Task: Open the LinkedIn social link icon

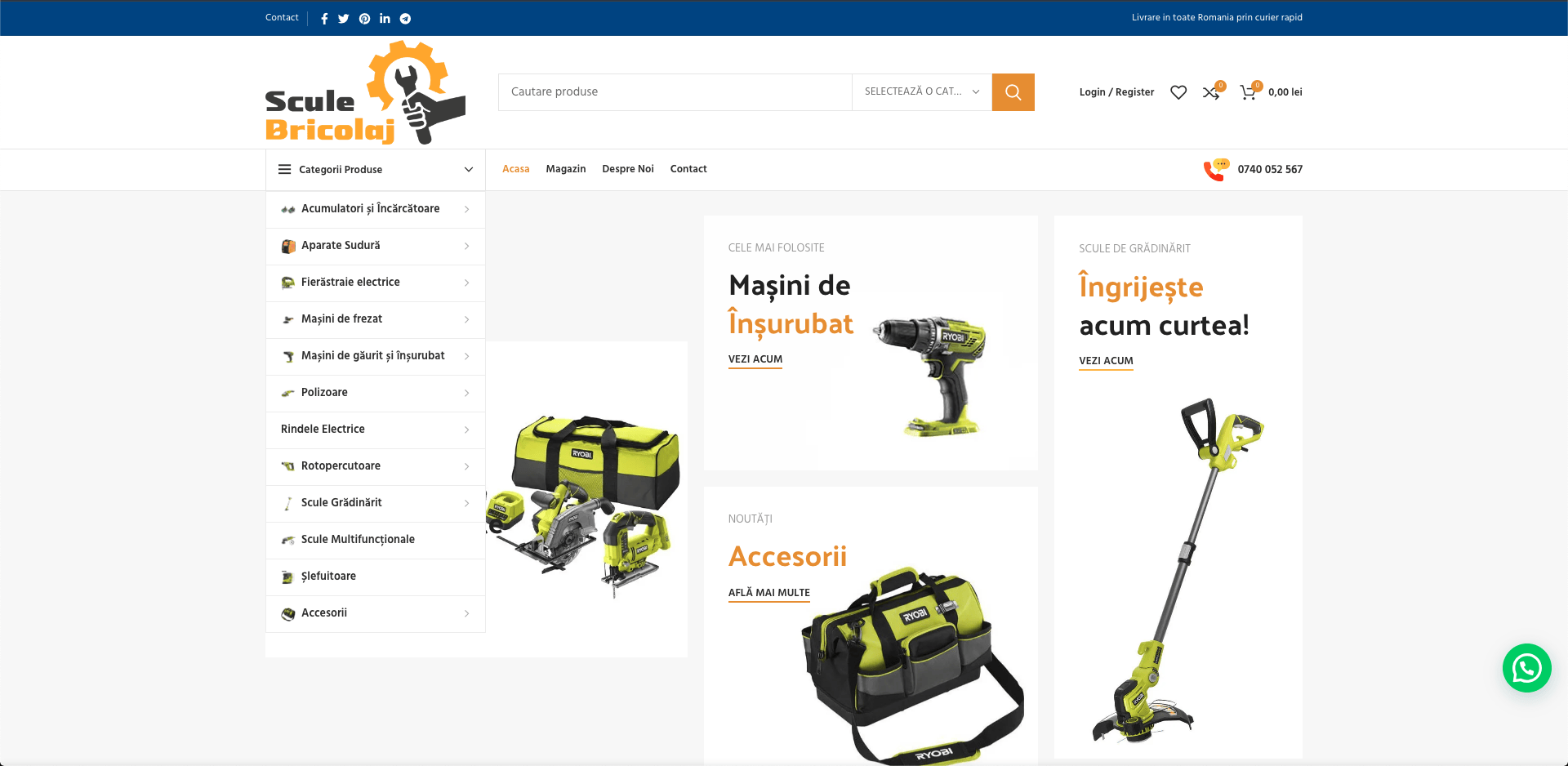Action: [x=385, y=18]
